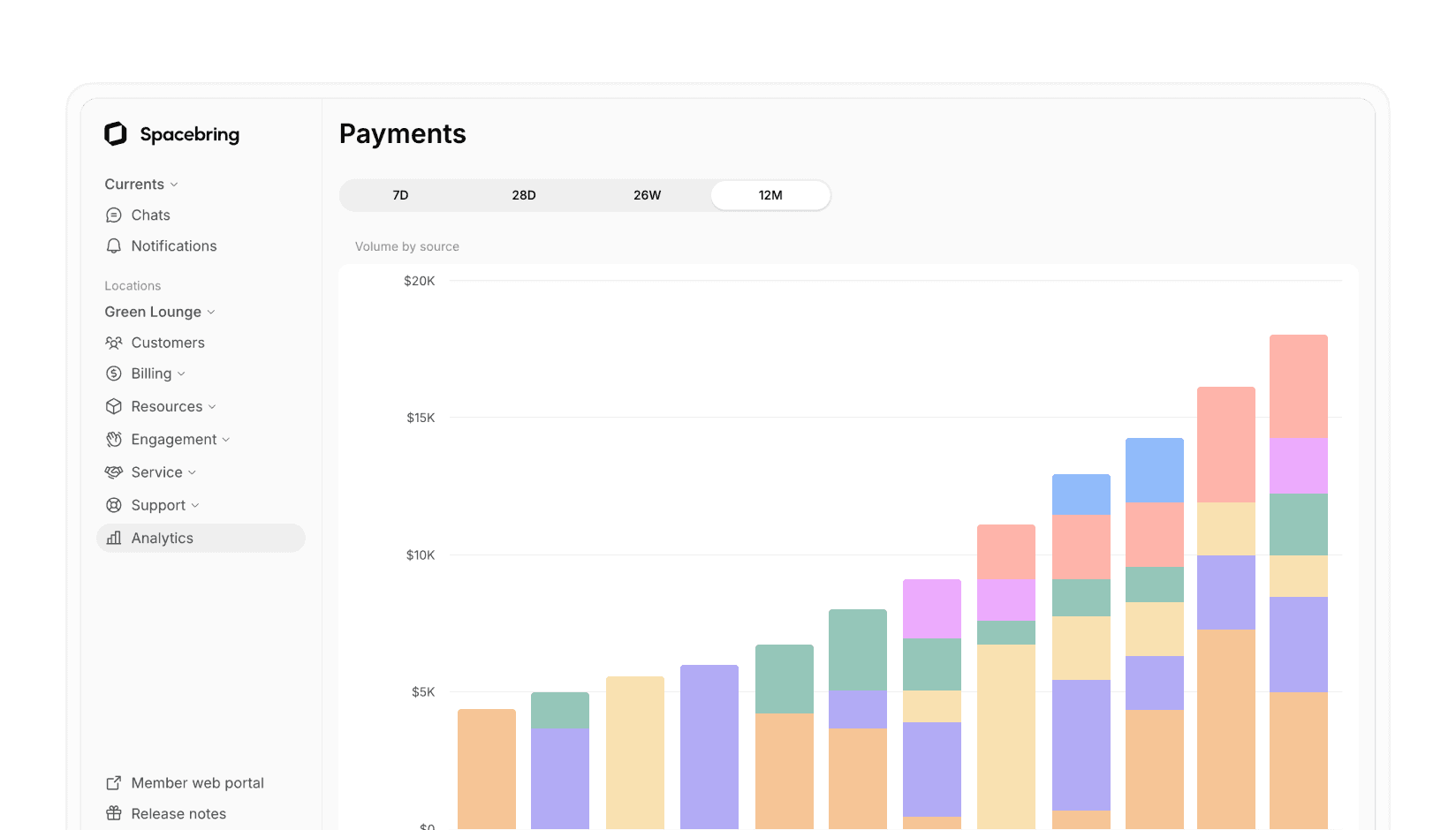Screen dimensions: 1456x830
Task: Switch to the 7D time range
Action: [x=400, y=195]
